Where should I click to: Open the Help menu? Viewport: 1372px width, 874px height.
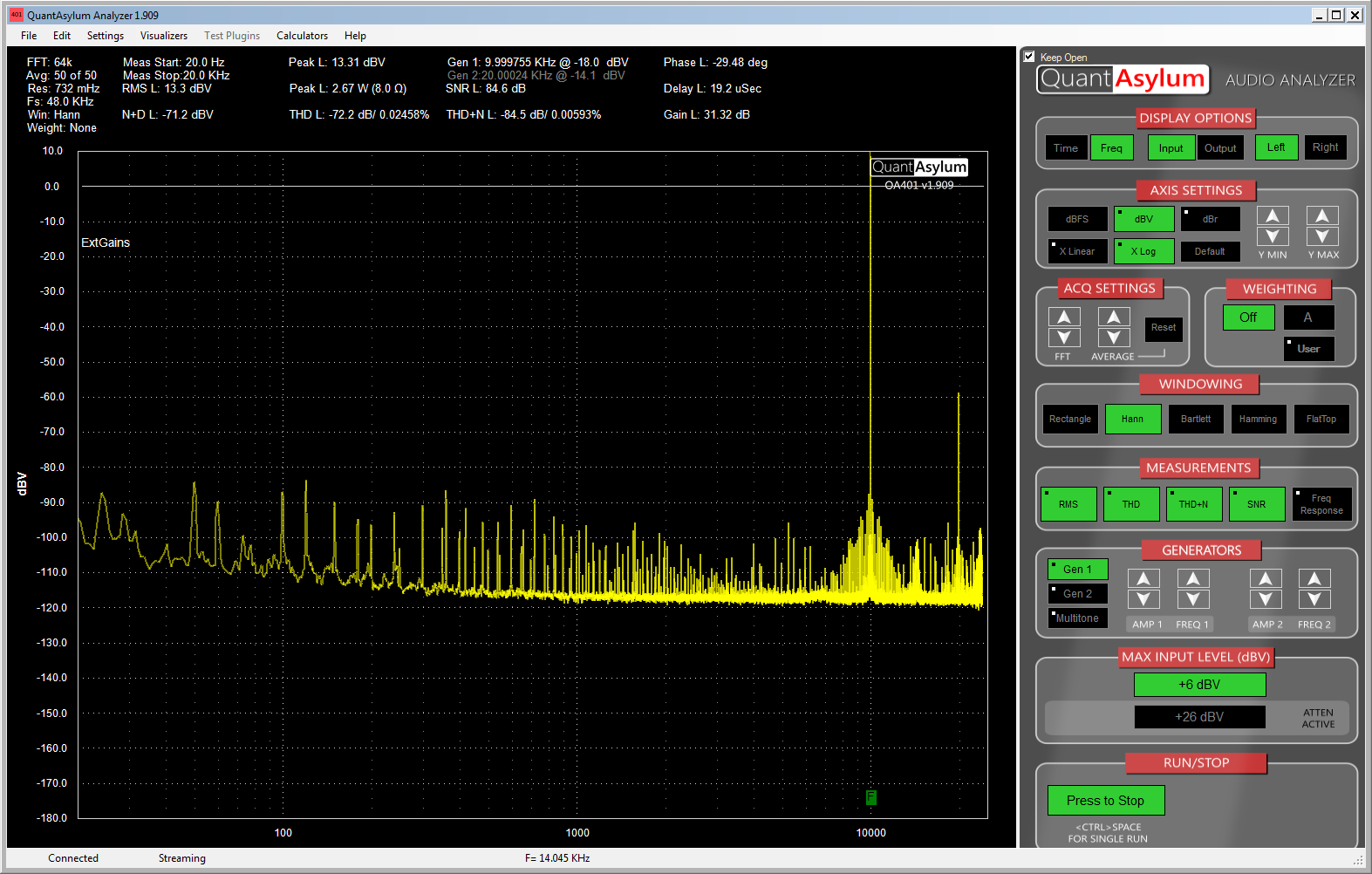click(355, 36)
